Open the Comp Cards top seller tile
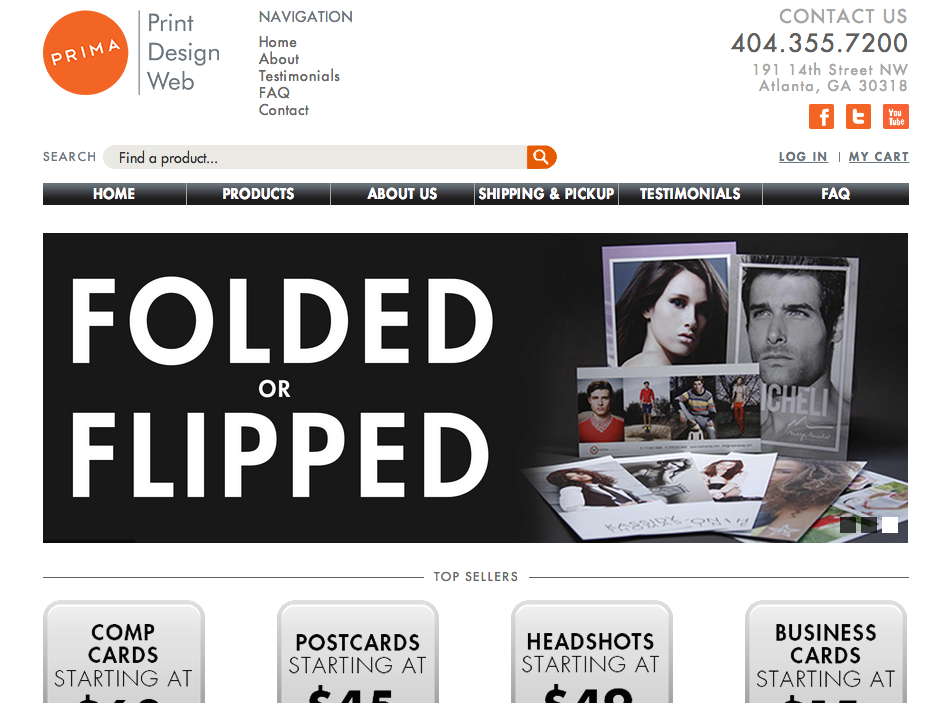 click(x=124, y=652)
